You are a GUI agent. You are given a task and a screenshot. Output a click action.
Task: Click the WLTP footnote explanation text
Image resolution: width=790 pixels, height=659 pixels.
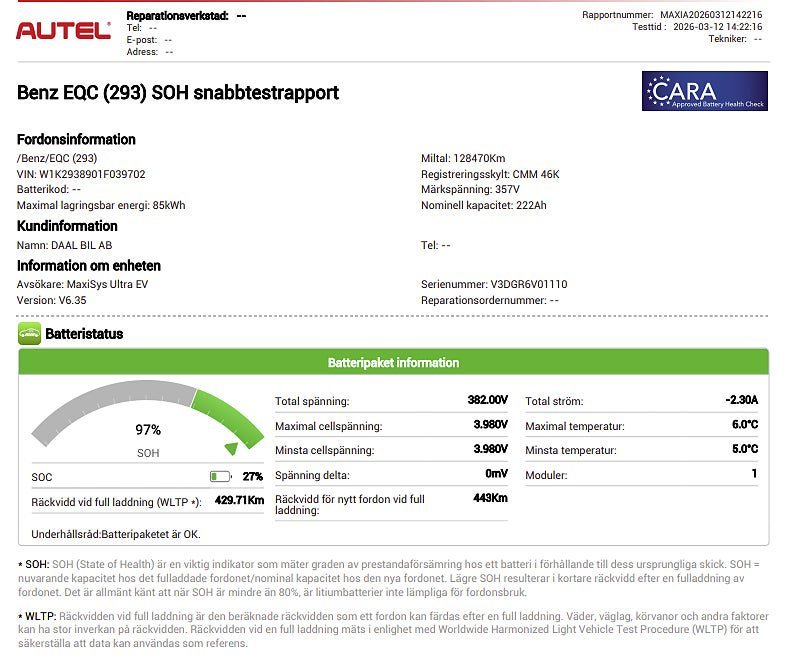click(390, 630)
